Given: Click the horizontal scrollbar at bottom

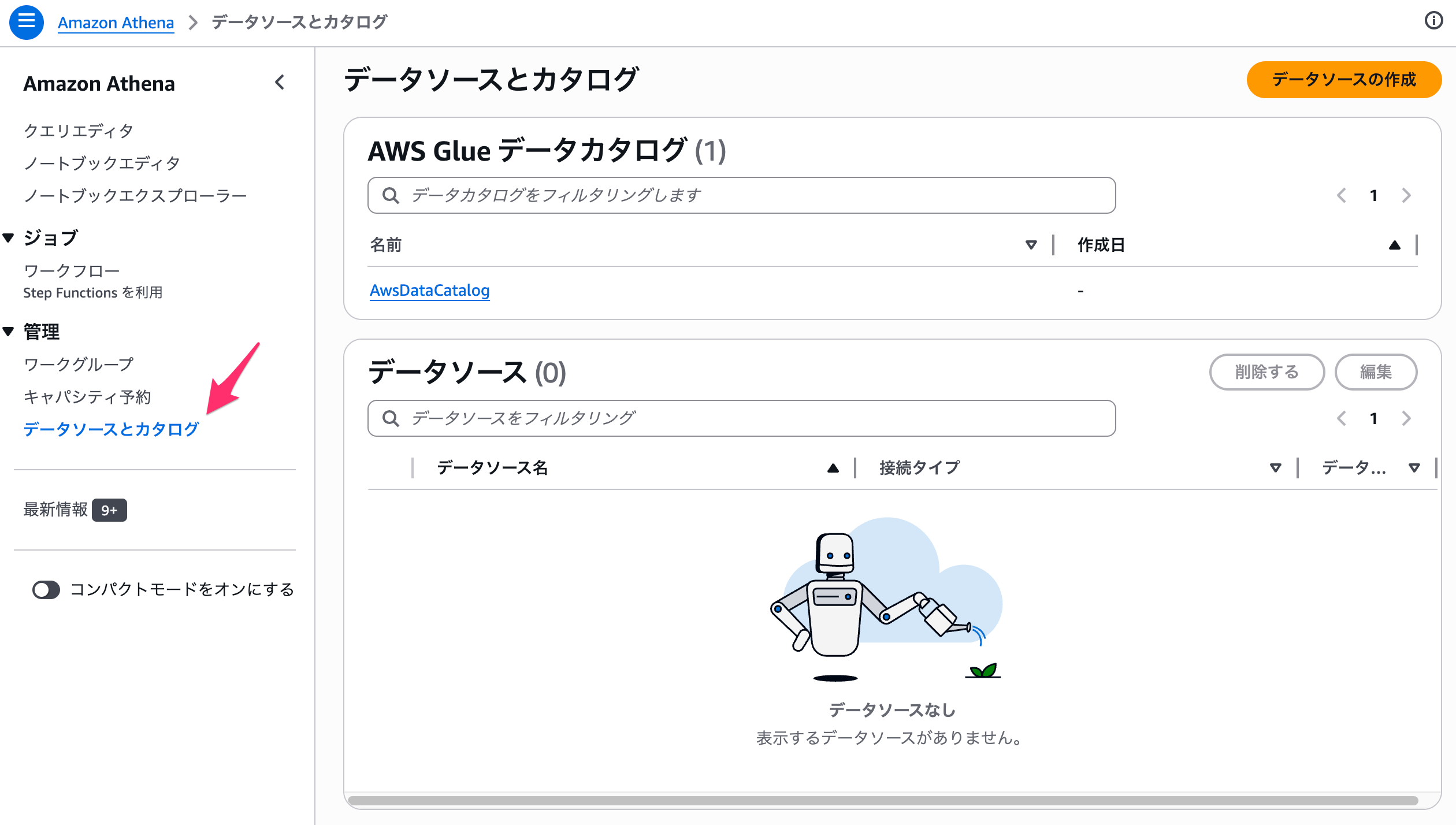Looking at the screenshot, I should tap(883, 801).
